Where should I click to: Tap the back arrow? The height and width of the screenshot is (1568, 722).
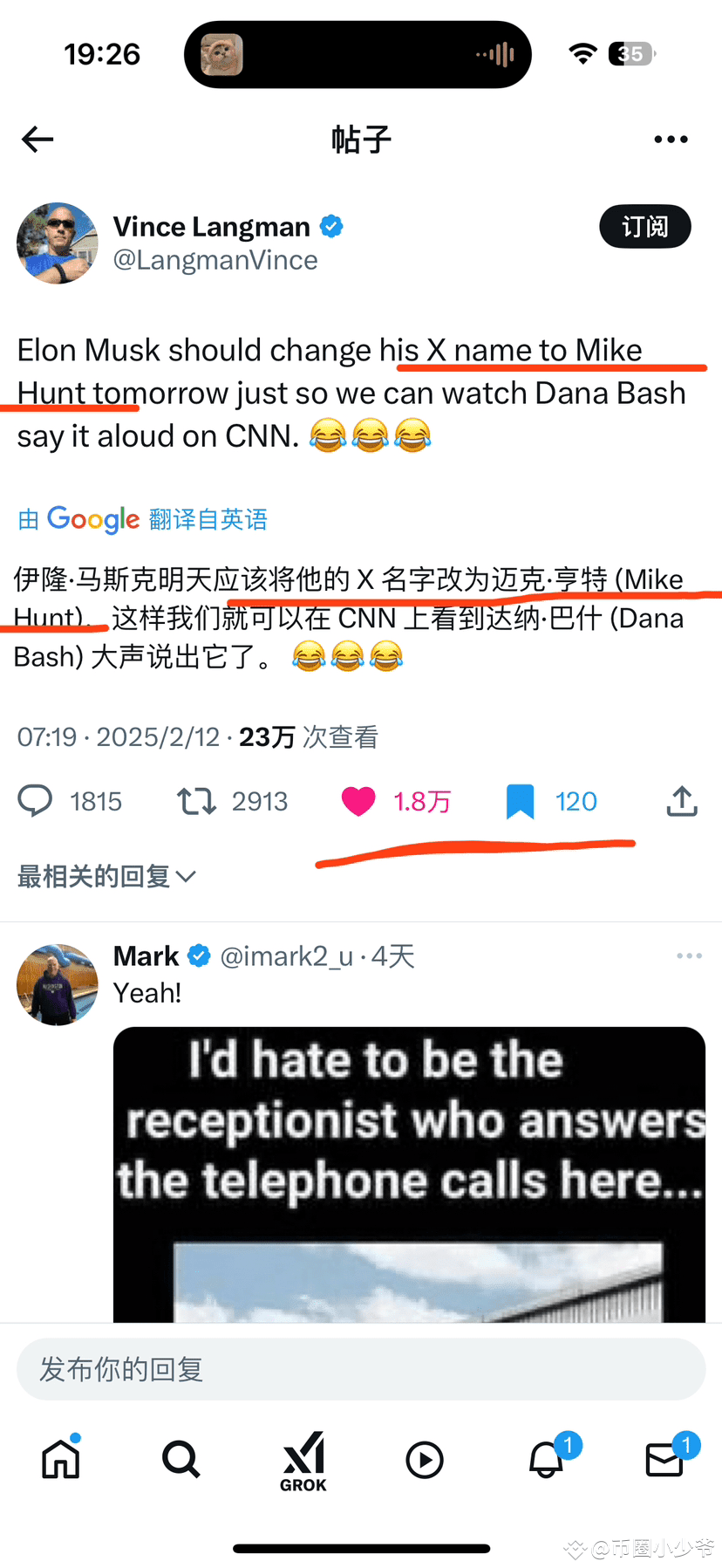pyautogui.click(x=37, y=139)
